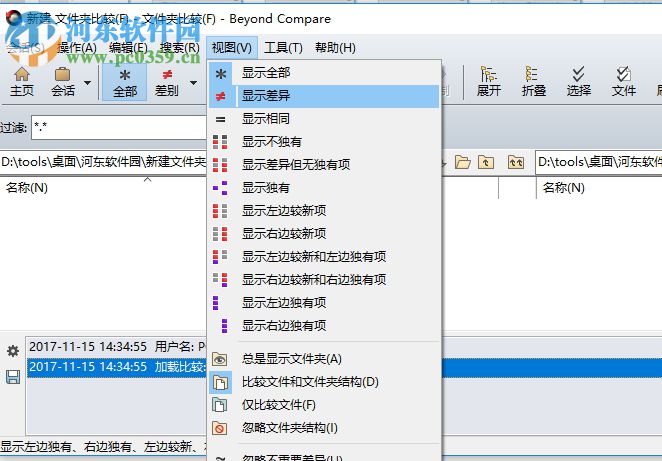Screen dimensions: 662x461
Task: Select 显示左边较新和左边独有项 entry
Action: tap(324, 256)
